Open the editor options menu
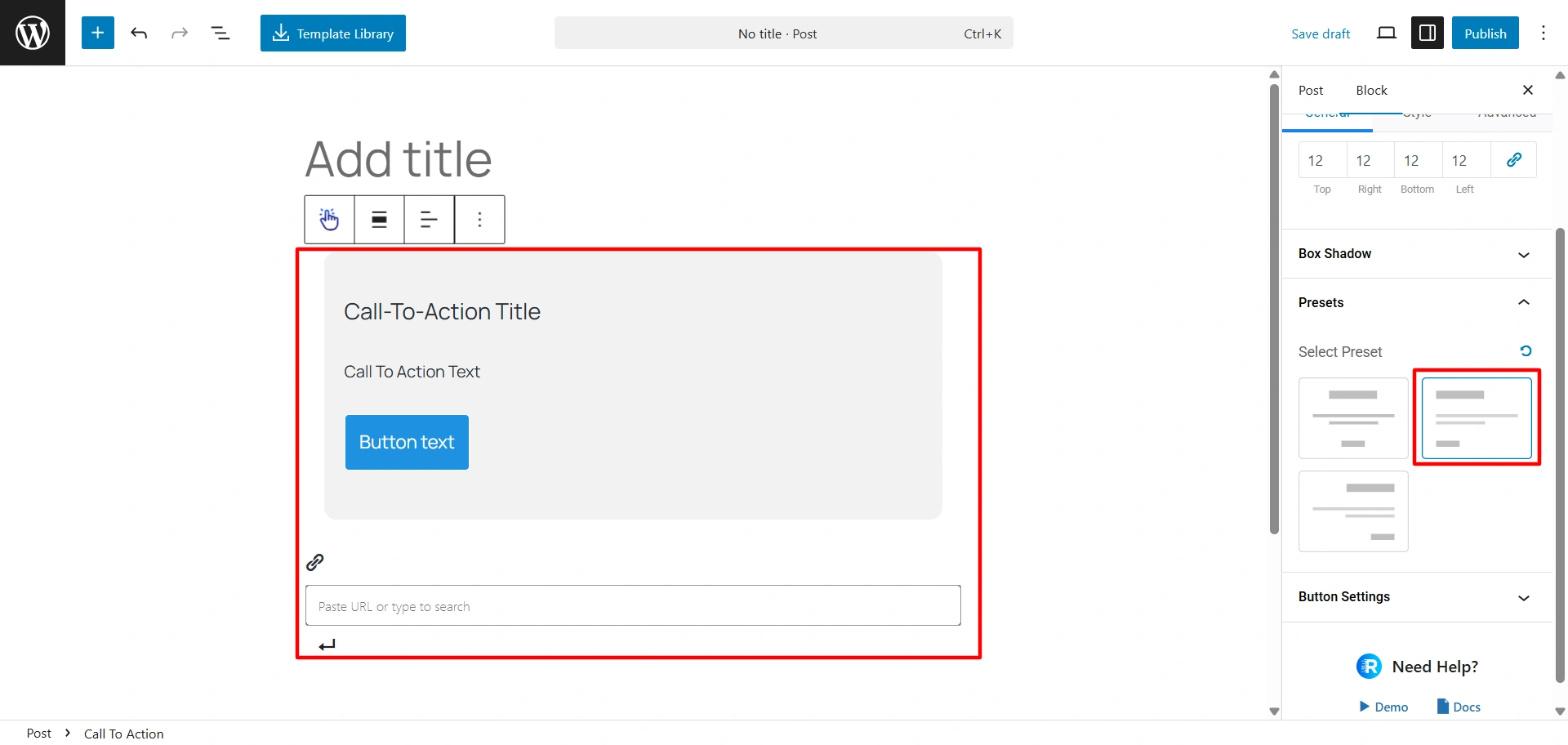This screenshot has height=745, width=1568. (1543, 33)
